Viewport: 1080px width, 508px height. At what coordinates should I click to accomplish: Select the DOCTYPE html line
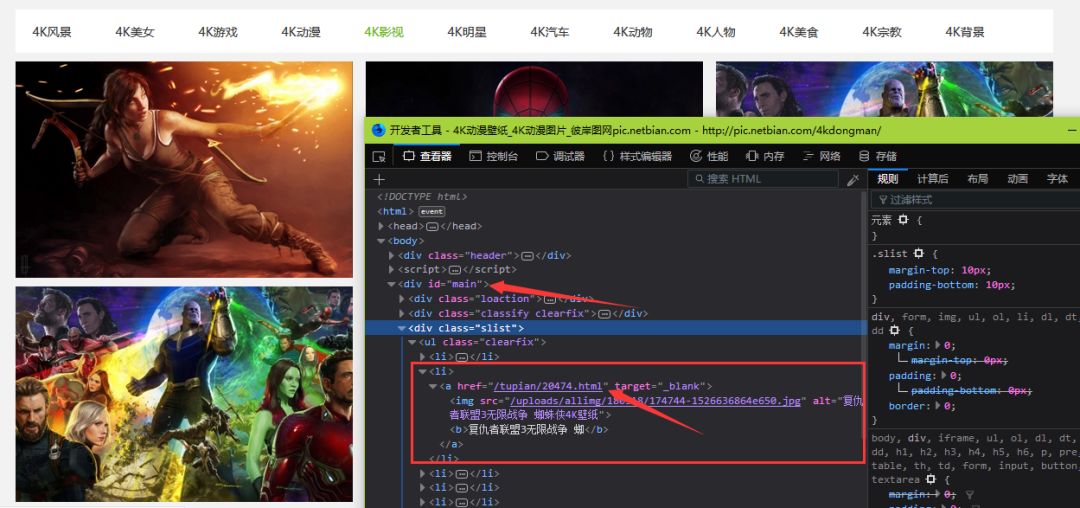422,197
